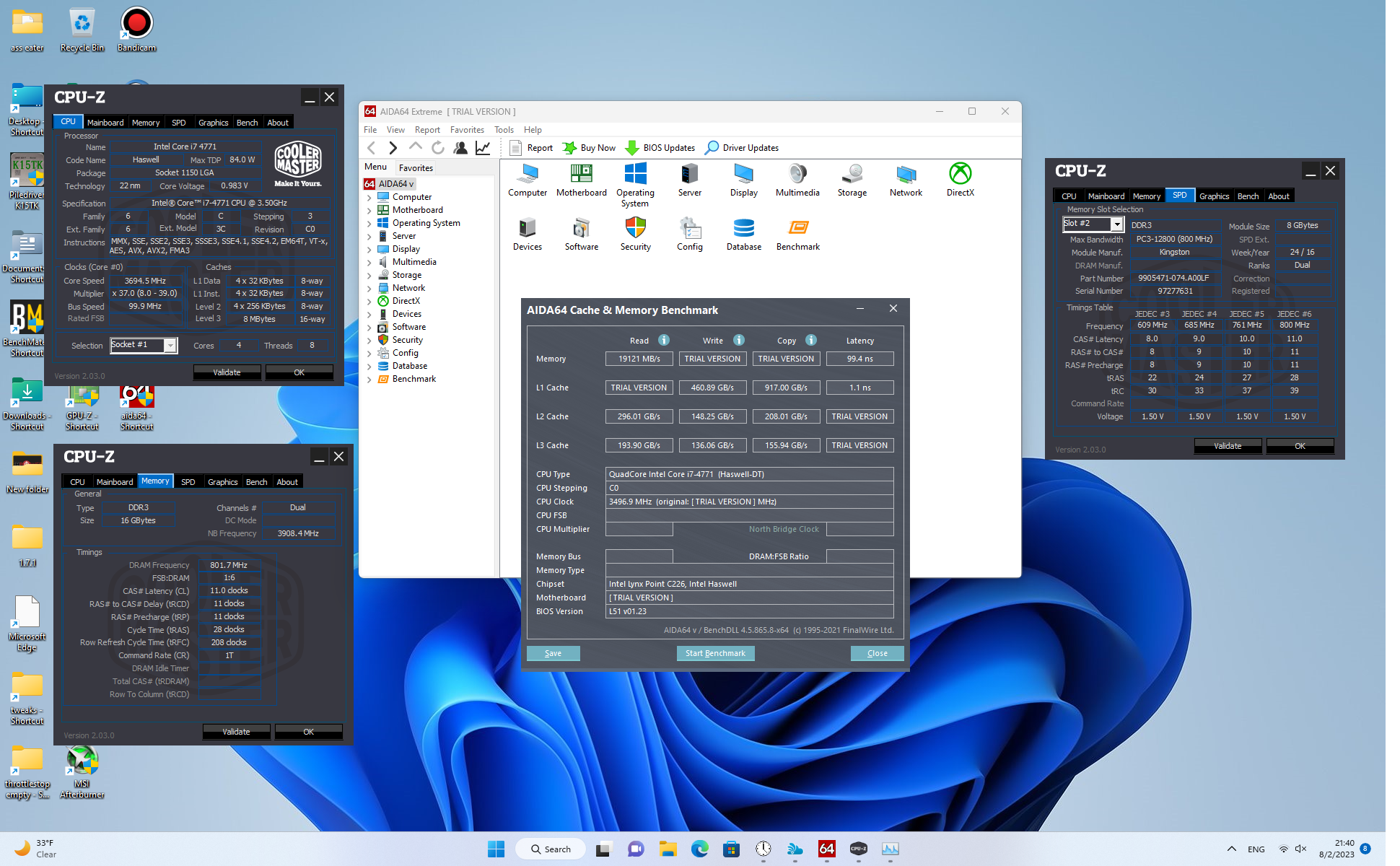Open the Software category icon
The image size is (1400, 866).
click(x=582, y=234)
